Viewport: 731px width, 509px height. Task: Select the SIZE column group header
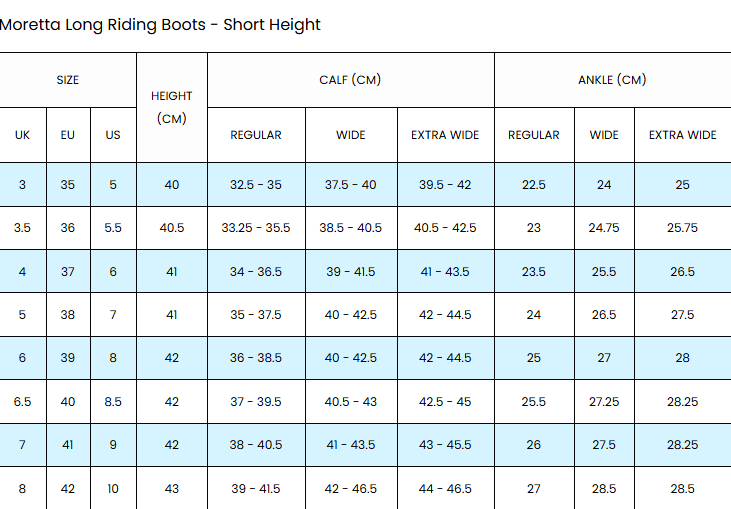pyautogui.click(x=68, y=80)
